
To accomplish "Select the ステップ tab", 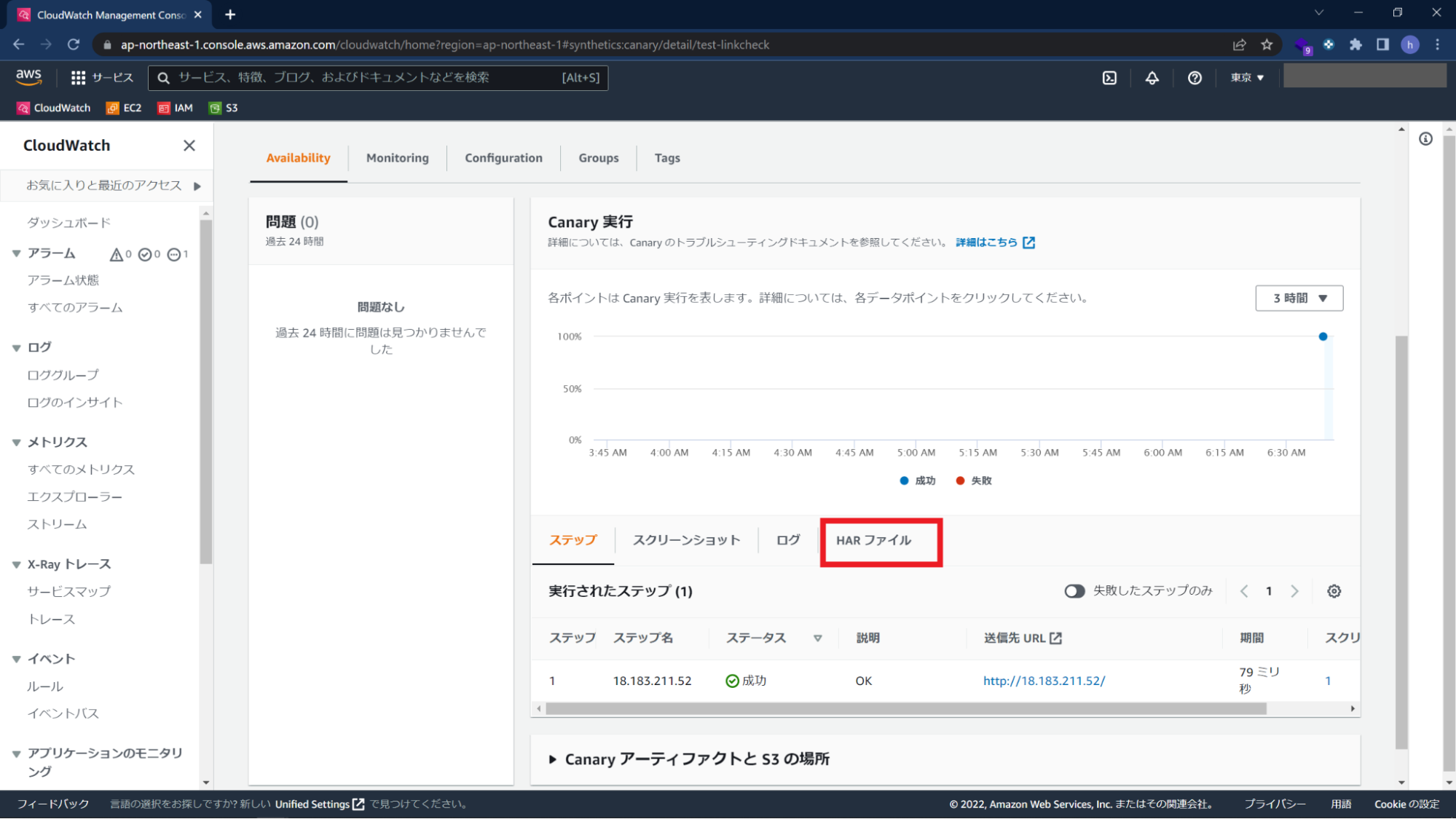I will [x=572, y=540].
